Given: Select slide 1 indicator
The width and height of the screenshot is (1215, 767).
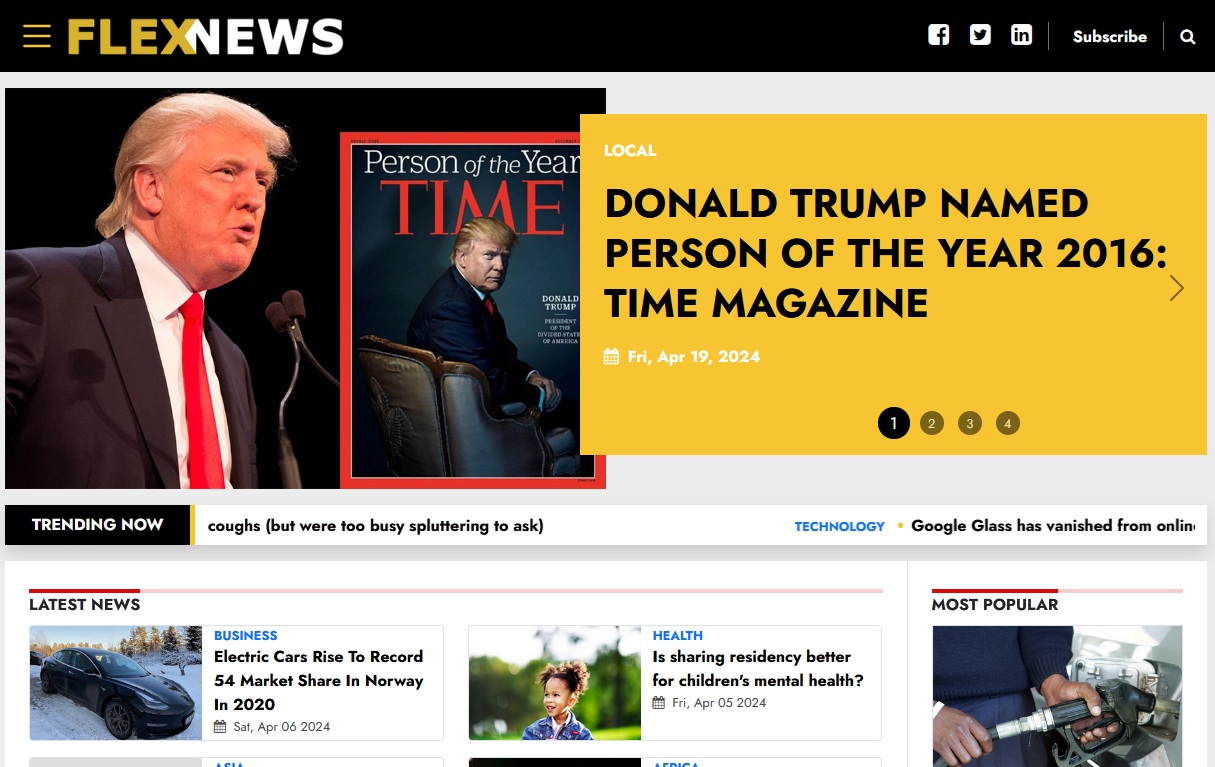Looking at the screenshot, I should 894,423.
